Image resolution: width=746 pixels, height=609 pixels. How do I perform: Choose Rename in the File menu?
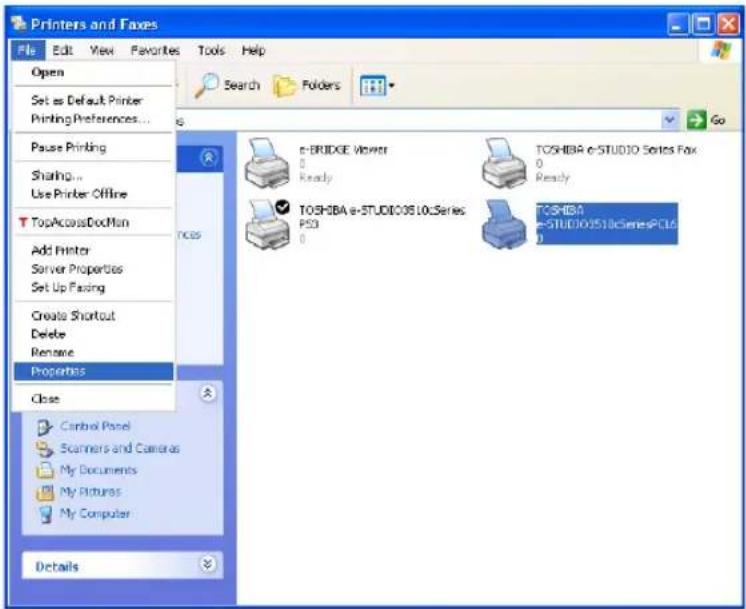point(94,353)
